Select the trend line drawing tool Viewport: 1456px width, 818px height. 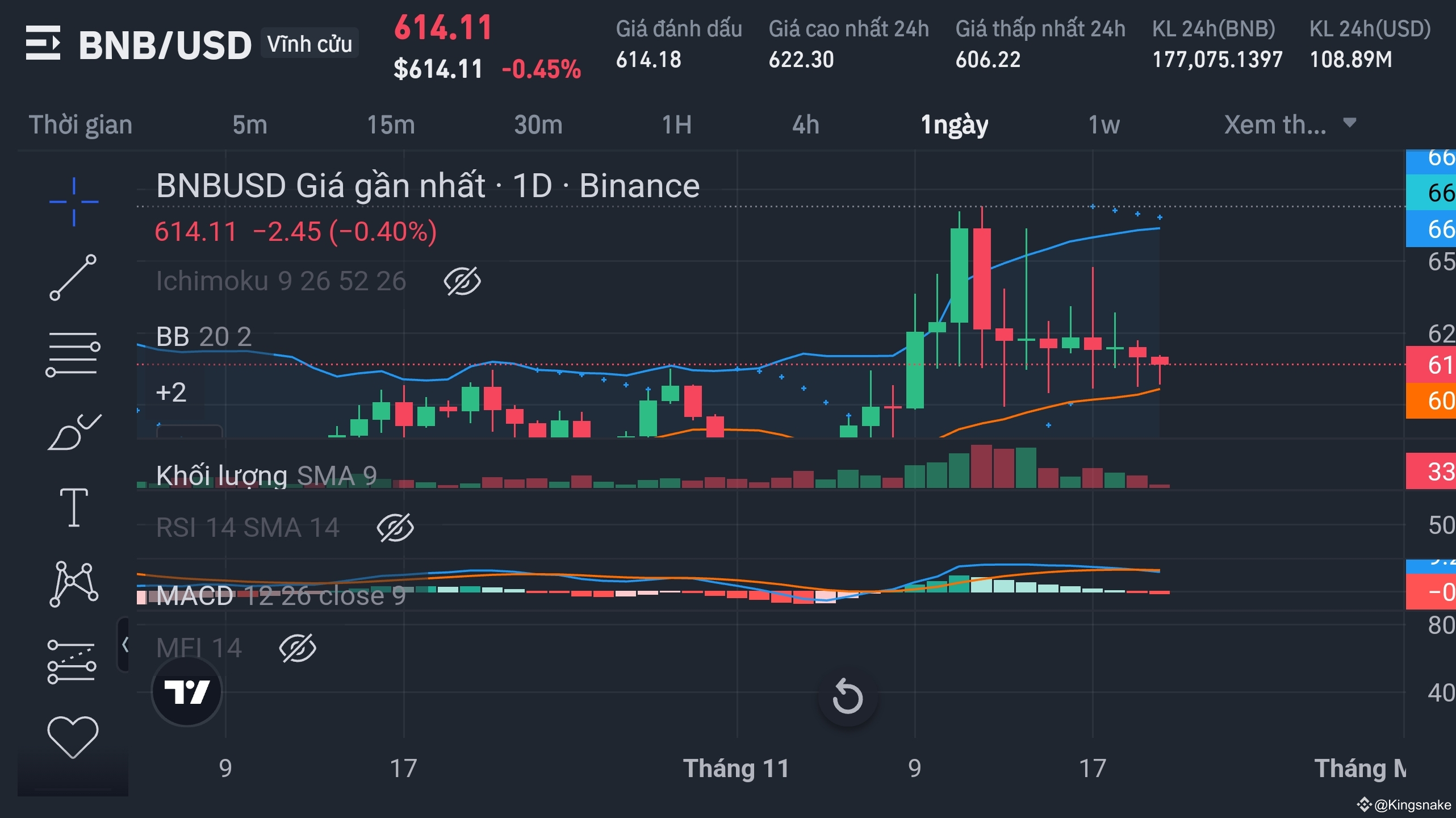73,277
